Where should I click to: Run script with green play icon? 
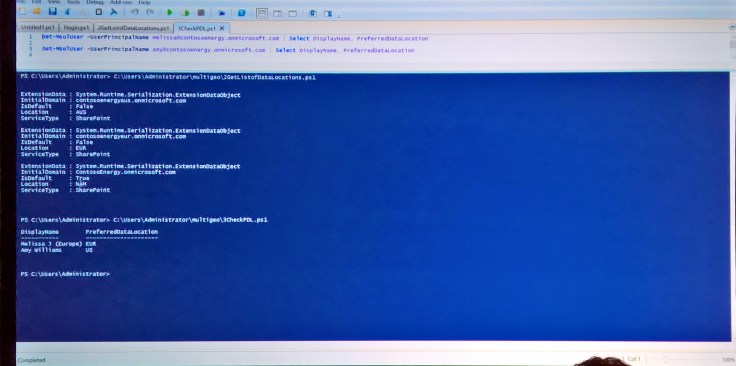pyautogui.click(x=170, y=13)
